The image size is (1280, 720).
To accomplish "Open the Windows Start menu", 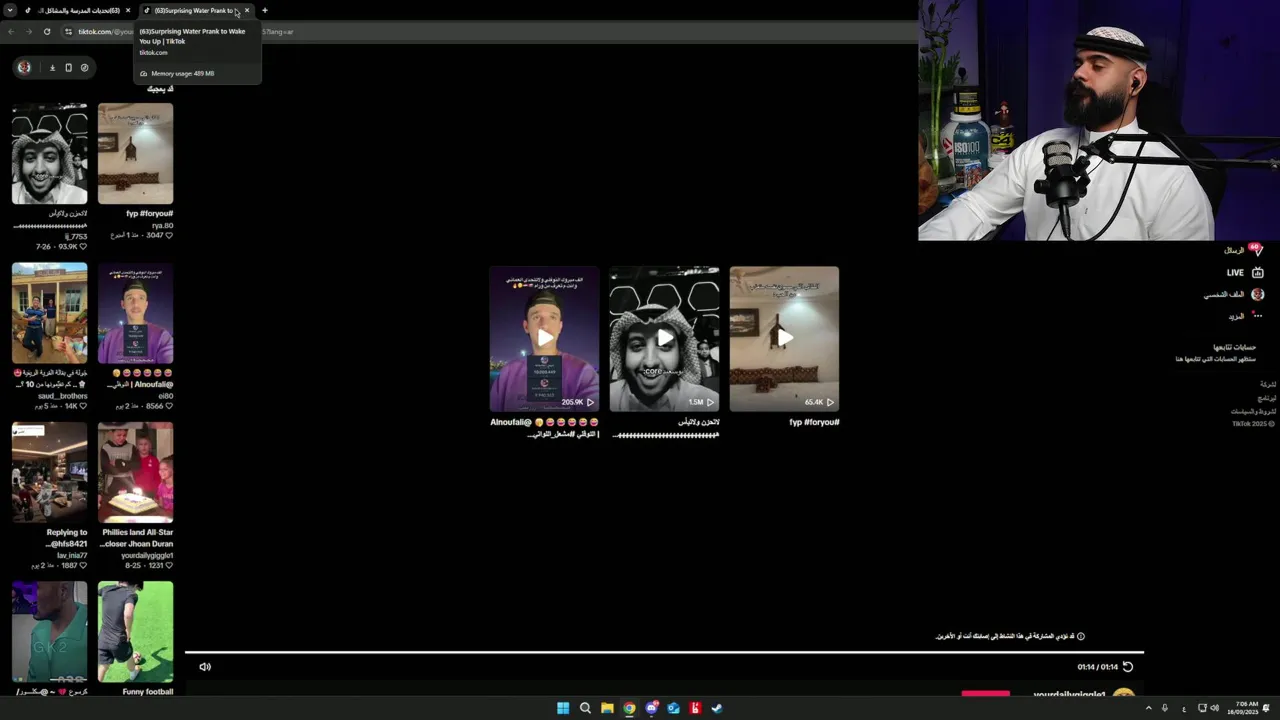I will tap(563, 708).
